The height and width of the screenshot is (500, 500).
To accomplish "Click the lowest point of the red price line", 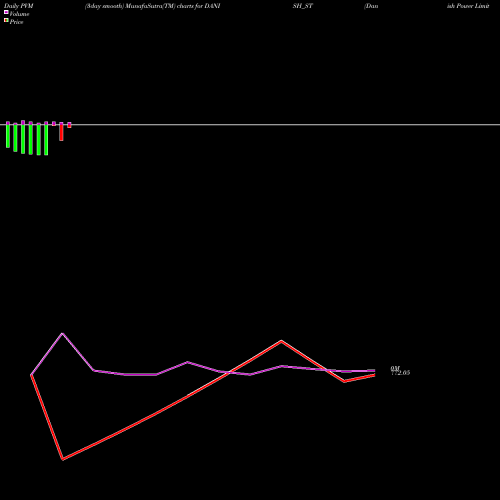I will point(63,459).
